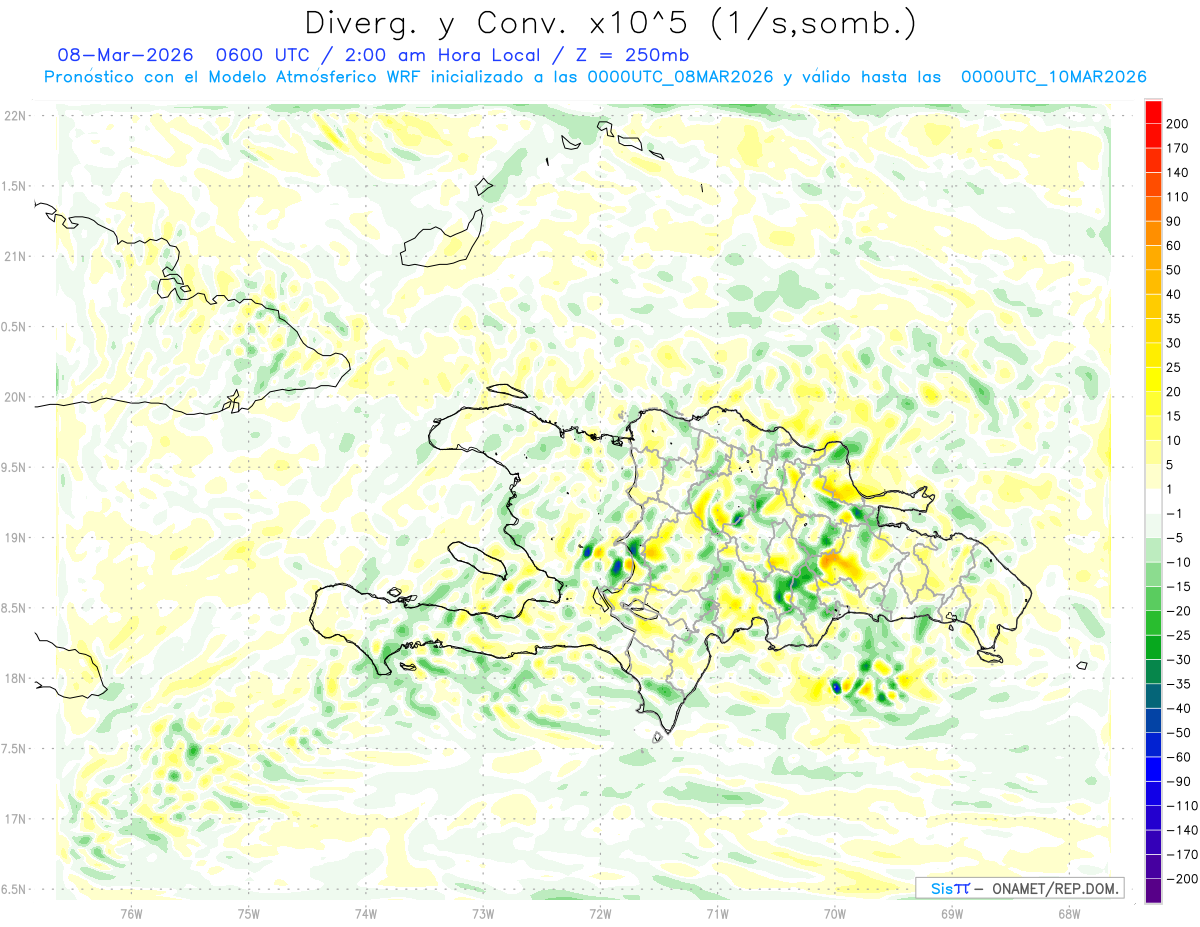The height and width of the screenshot is (927, 1200).
Task: Select the '0000UTC_10MAR2026' valid-until time text
Action: click(1053, 77)
